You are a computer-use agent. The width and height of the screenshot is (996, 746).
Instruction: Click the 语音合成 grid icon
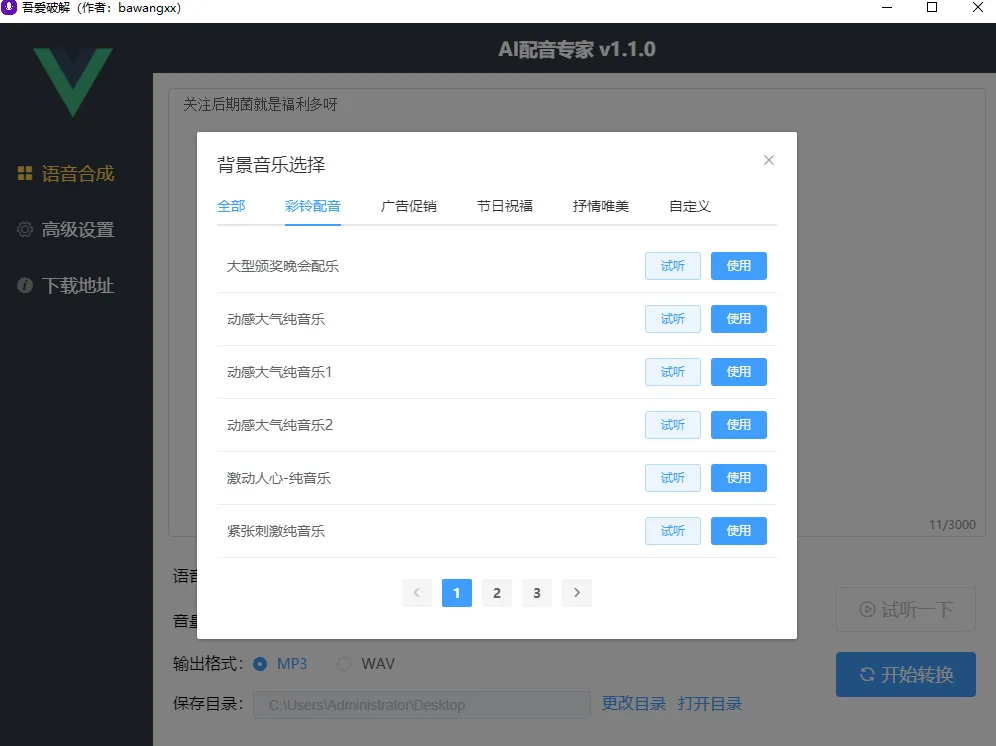point(25,173)
